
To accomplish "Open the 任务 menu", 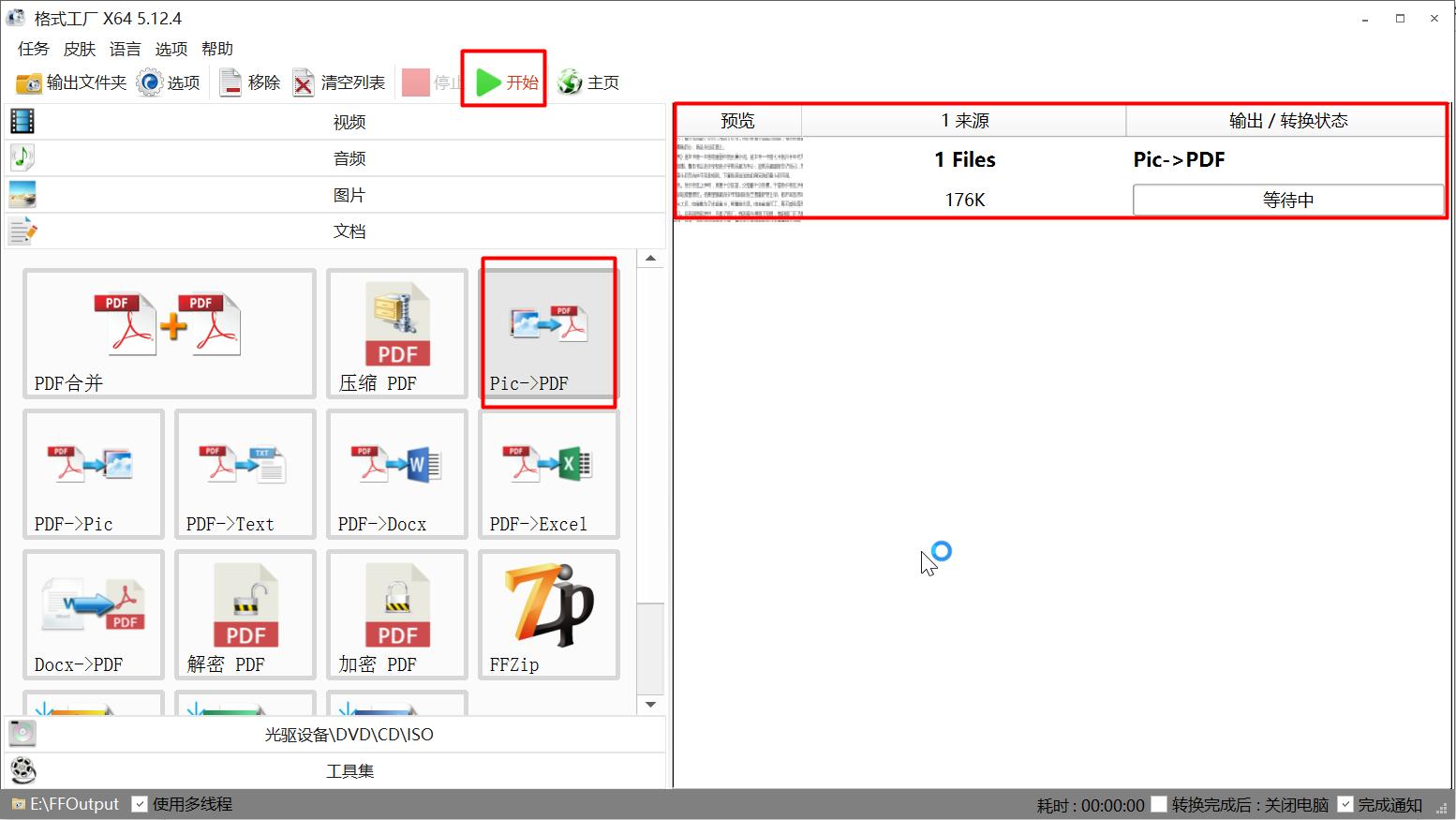I will tap(32, 49).
